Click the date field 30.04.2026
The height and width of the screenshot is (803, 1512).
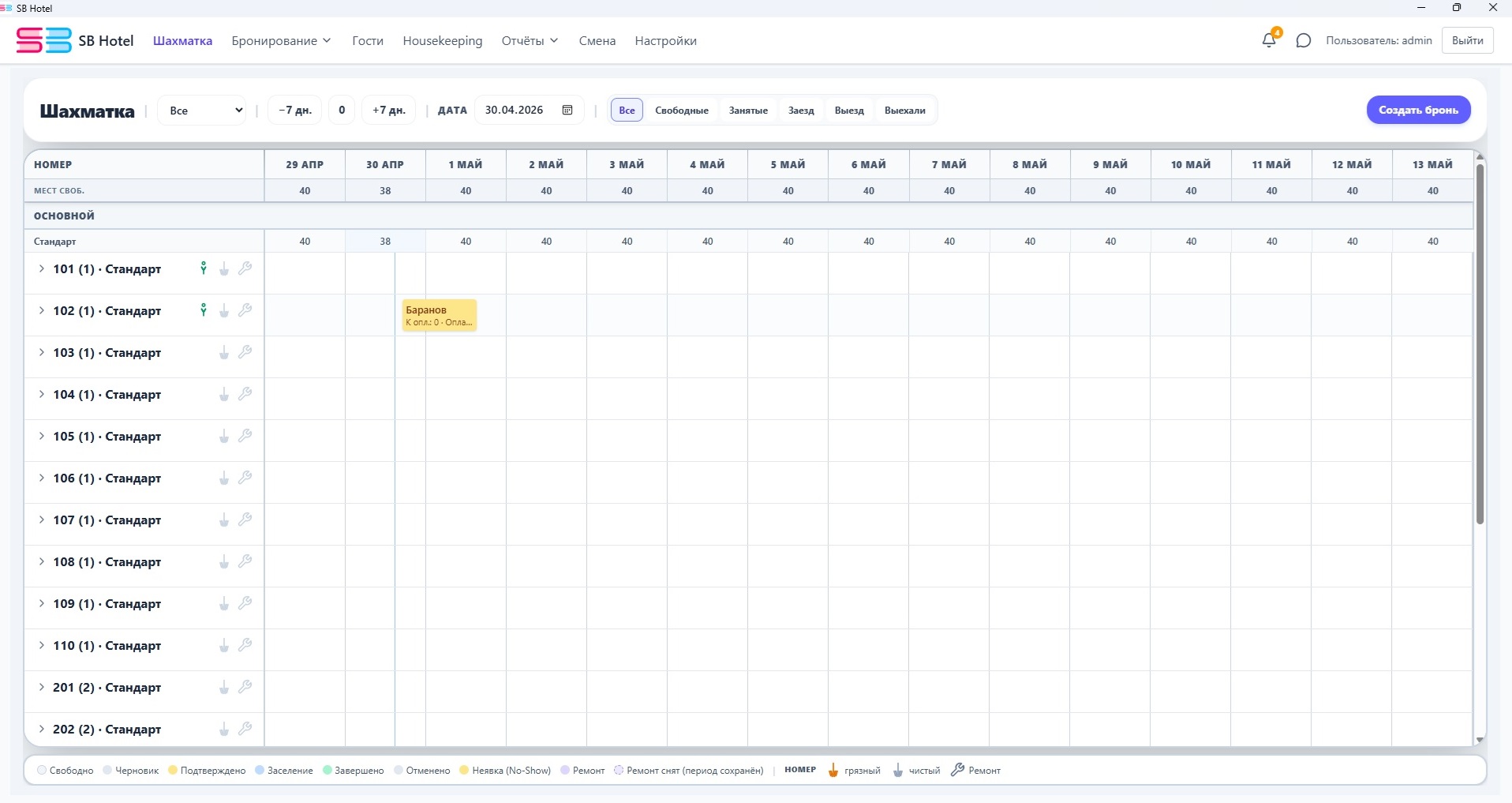[529, 110]
